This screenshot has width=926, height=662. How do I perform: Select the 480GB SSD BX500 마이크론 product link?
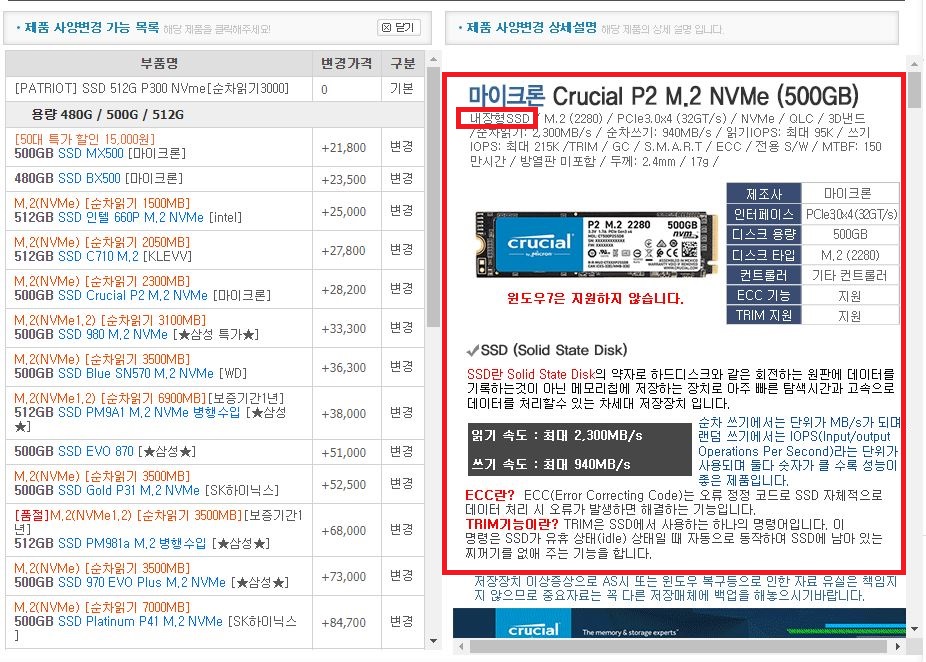coord(98,178)
